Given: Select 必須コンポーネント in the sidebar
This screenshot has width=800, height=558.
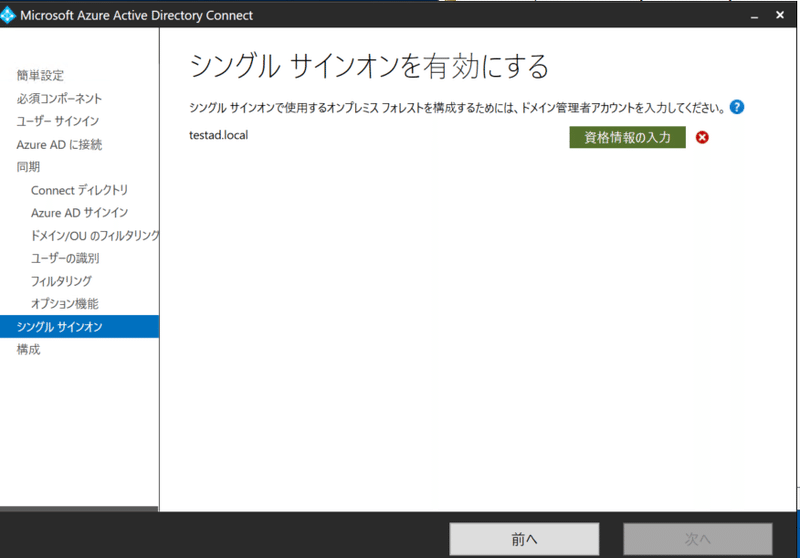Looking at the screenshot, I should coord(59,98).
